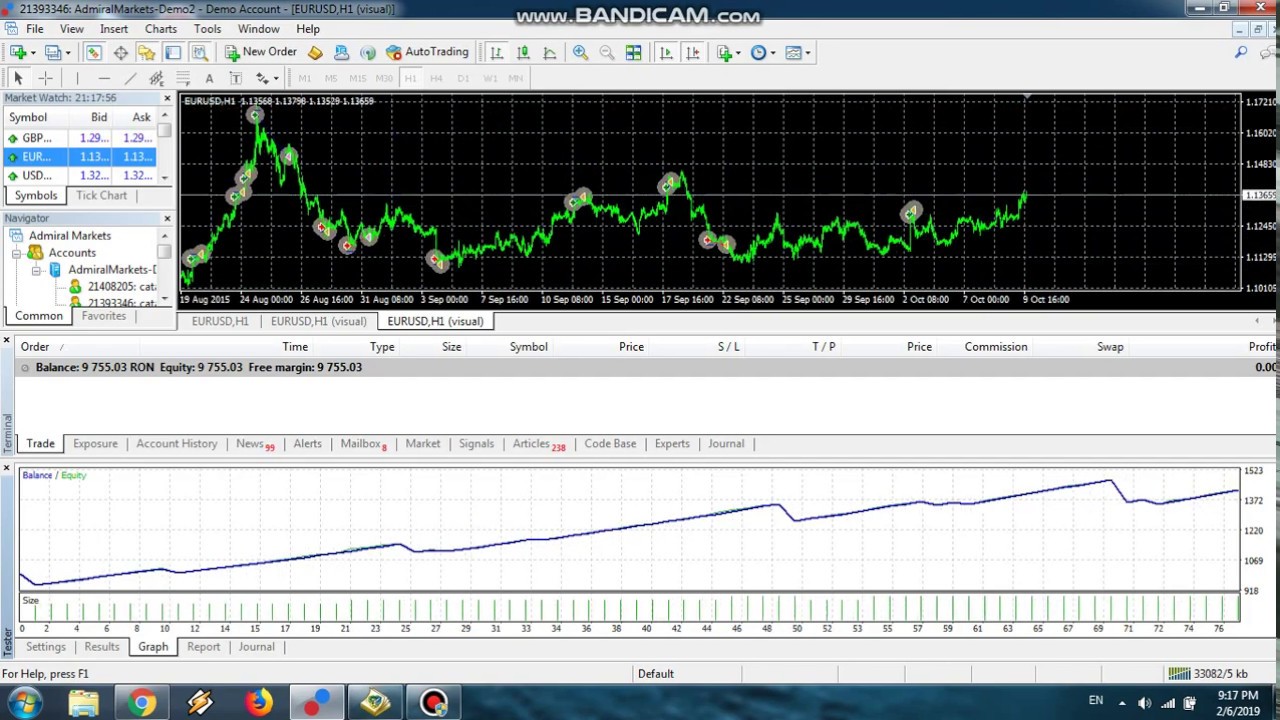
Task: Open the Tools menu
Action: [207, 29]
